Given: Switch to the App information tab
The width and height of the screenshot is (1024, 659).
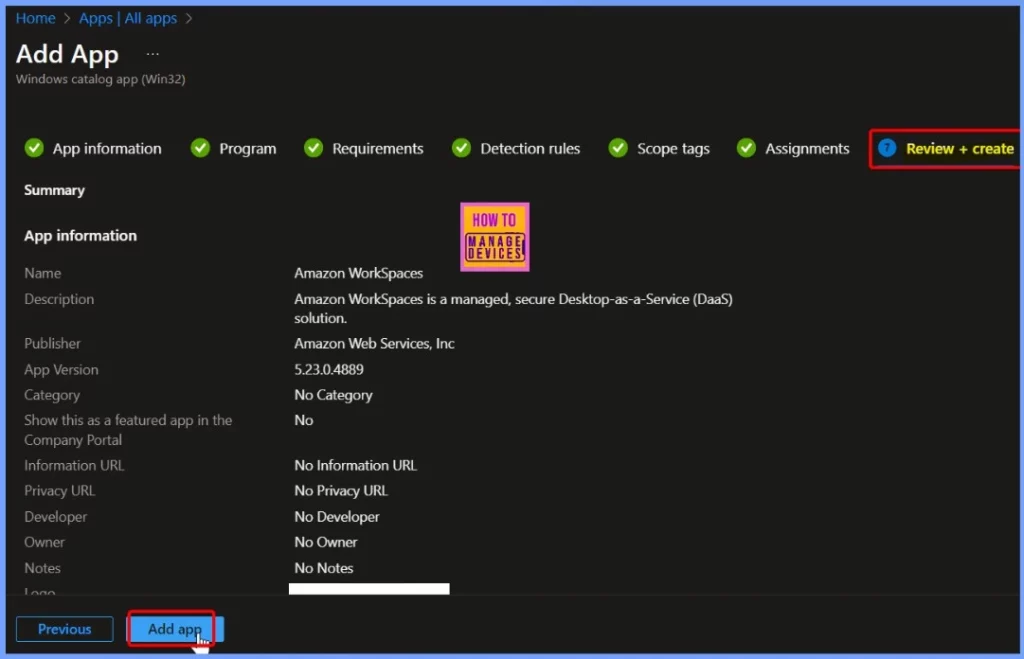Looking at the screenshot, I should [x=107, y=149].
